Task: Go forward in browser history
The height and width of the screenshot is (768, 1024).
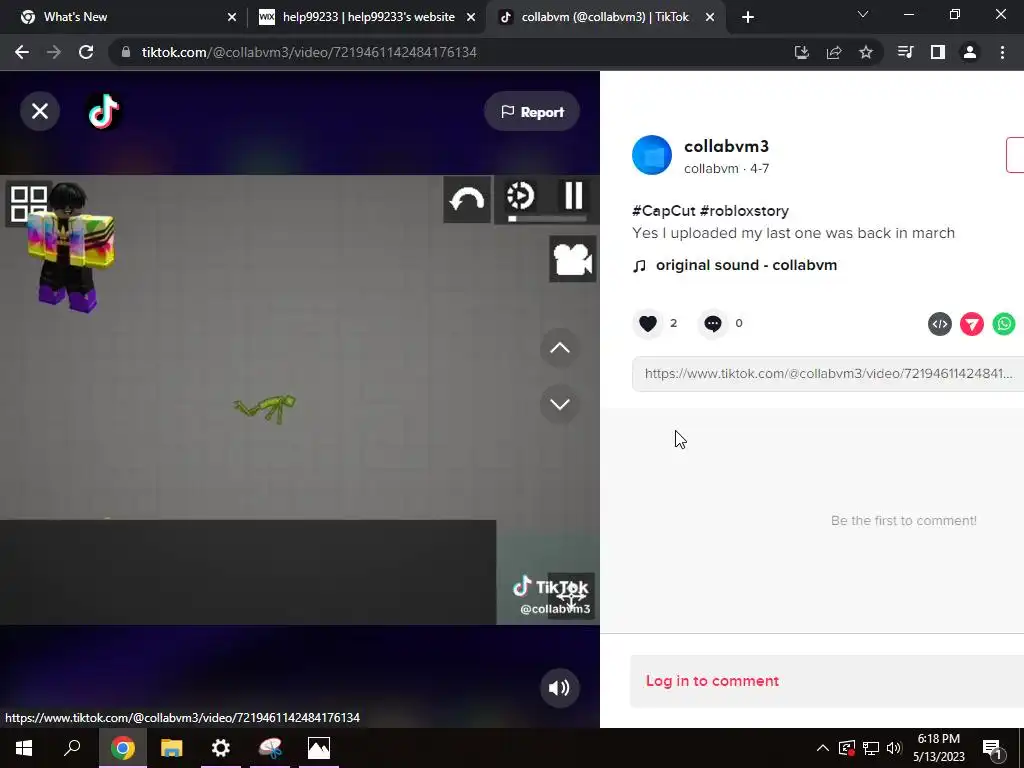Action: [54, 52]
